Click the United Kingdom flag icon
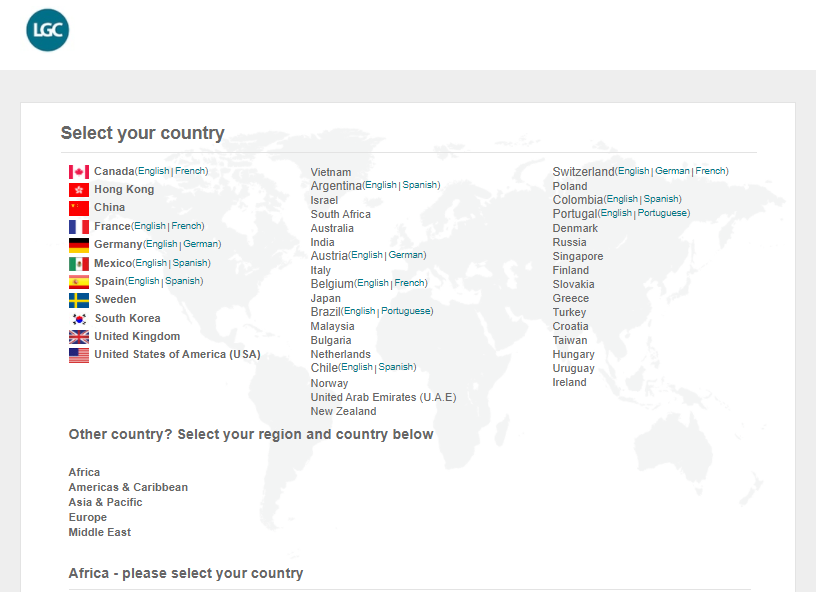The image size is (816, 592). (79, 337)
